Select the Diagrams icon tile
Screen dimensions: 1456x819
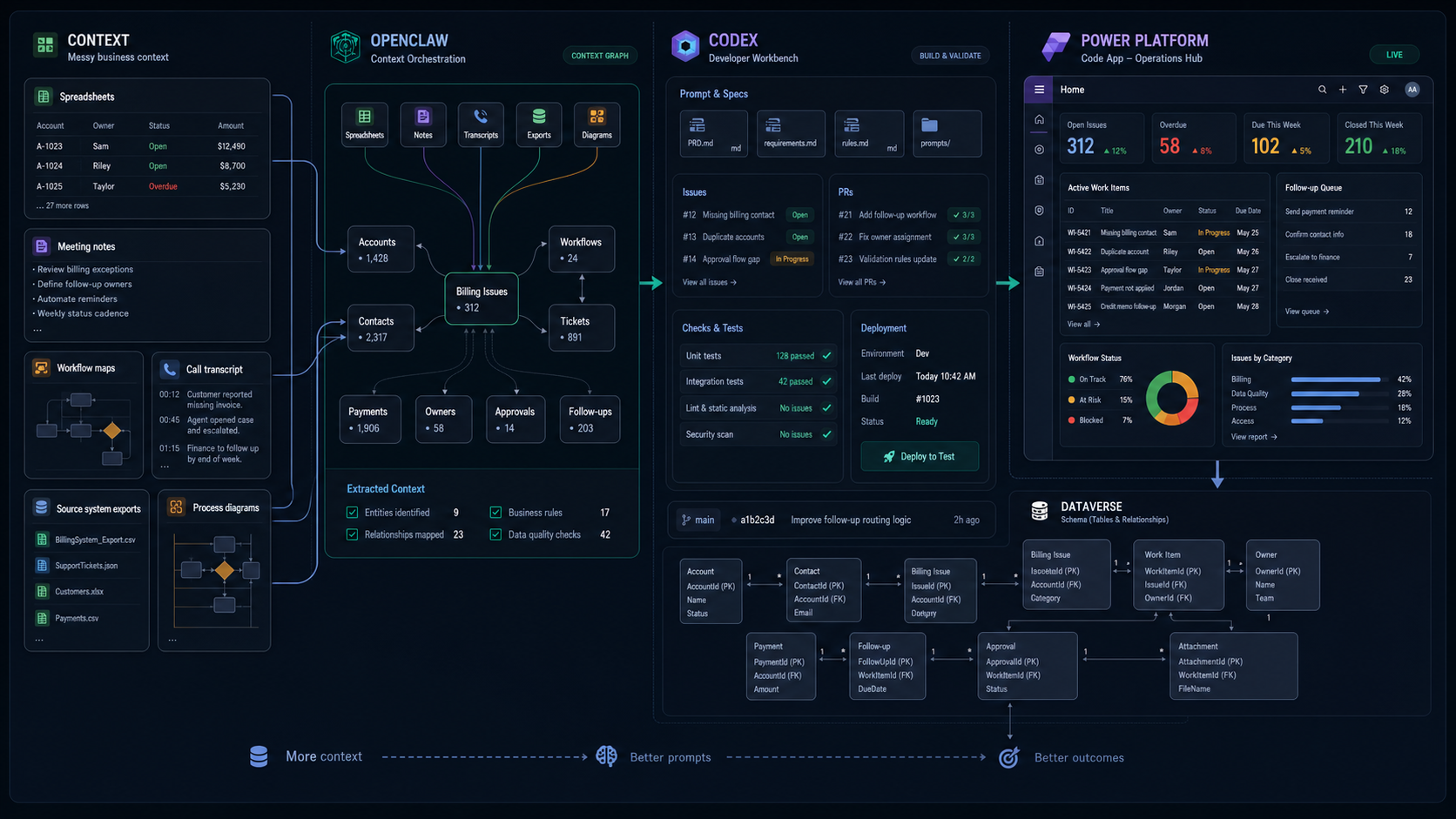(x=597, y=124)
